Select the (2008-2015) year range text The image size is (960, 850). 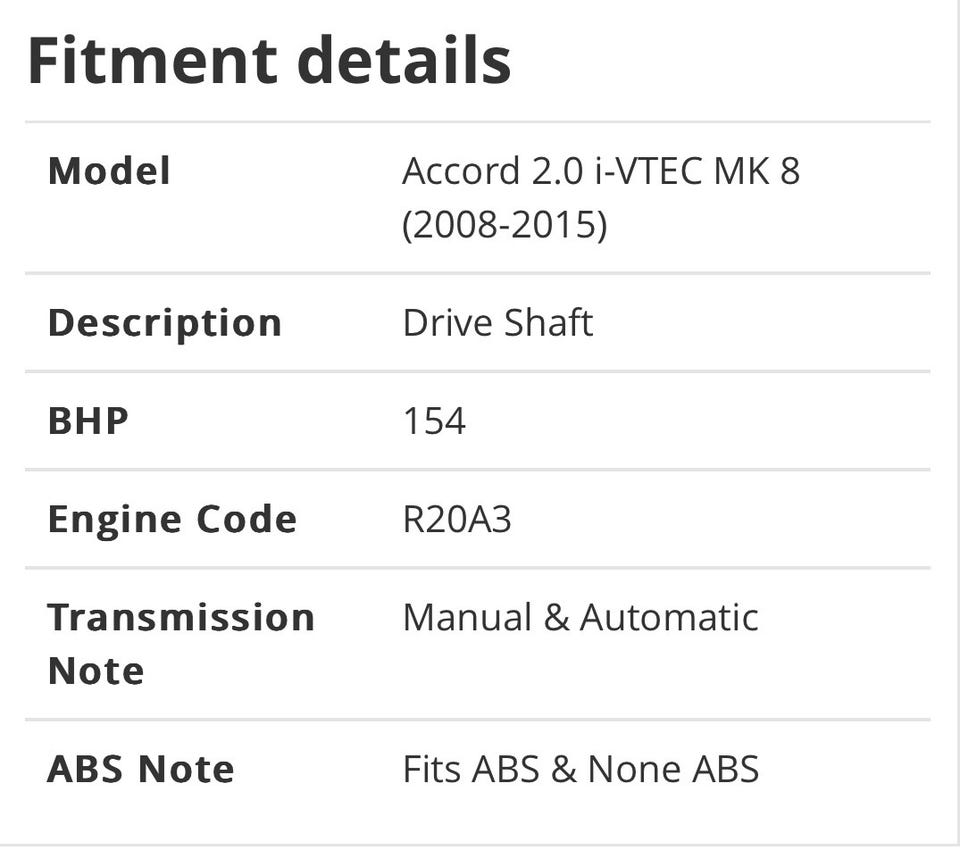click(x=504, y=225)
